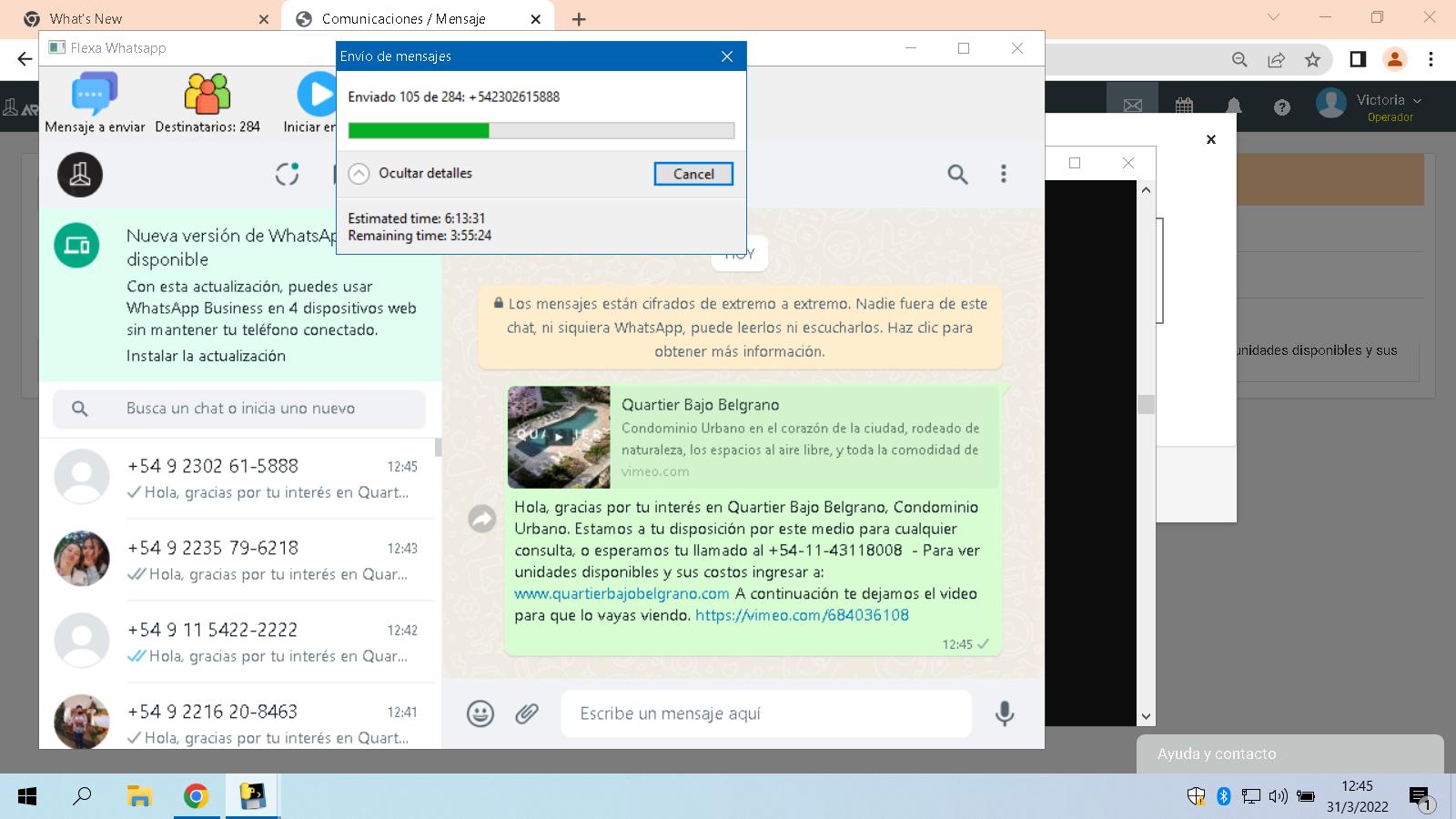Click the forward arrow beside the message
The width and height of the screenshot is (1456, 819).
[x=481, y=519]
